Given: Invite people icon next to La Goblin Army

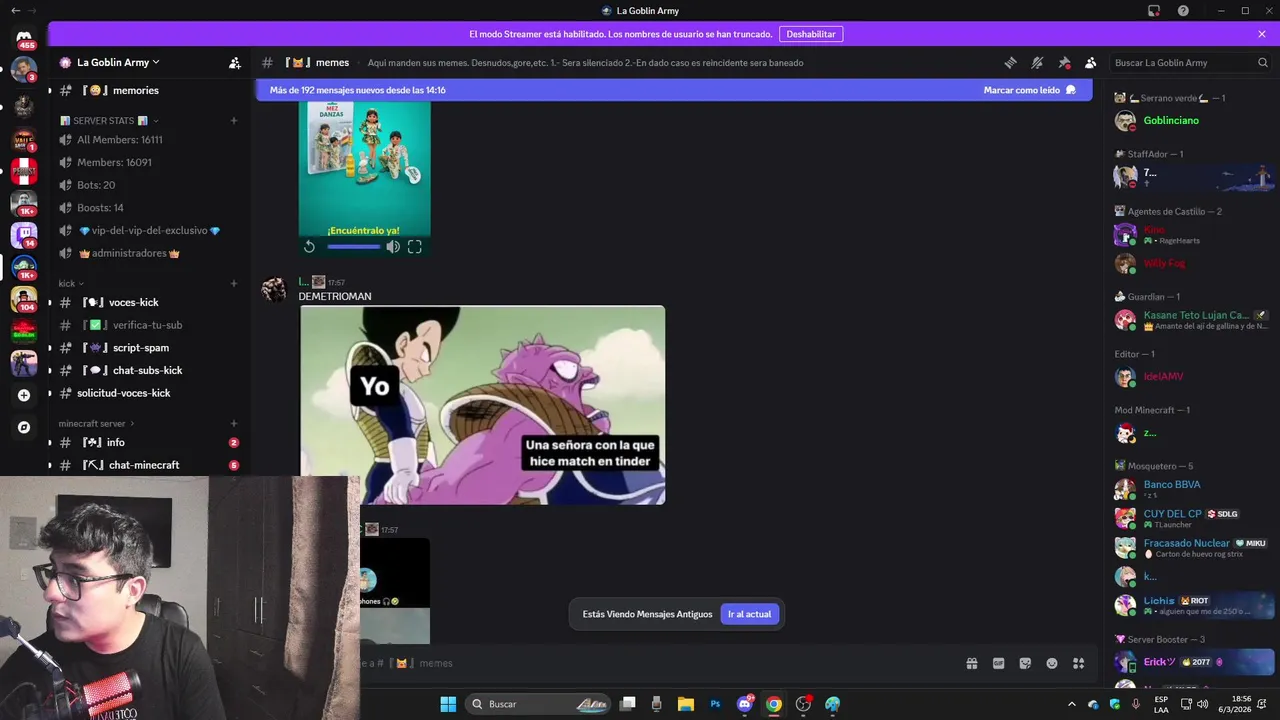Looking at the screenshot, I should tap(234, 62).
